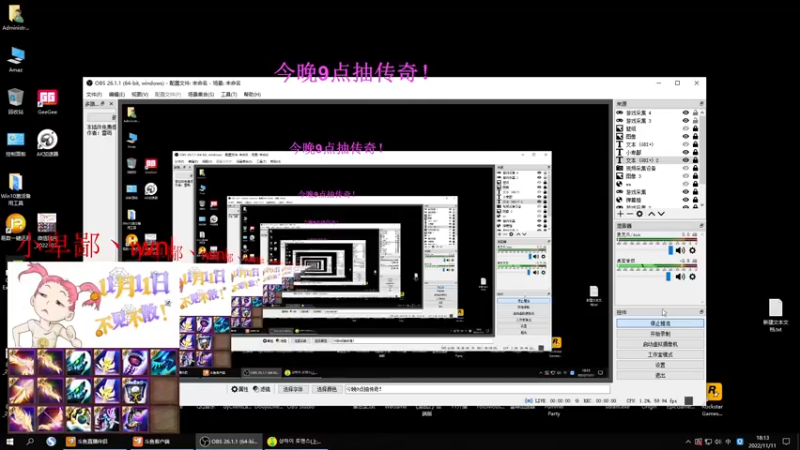Undock the Sources panel float icon

coord(702,104)
